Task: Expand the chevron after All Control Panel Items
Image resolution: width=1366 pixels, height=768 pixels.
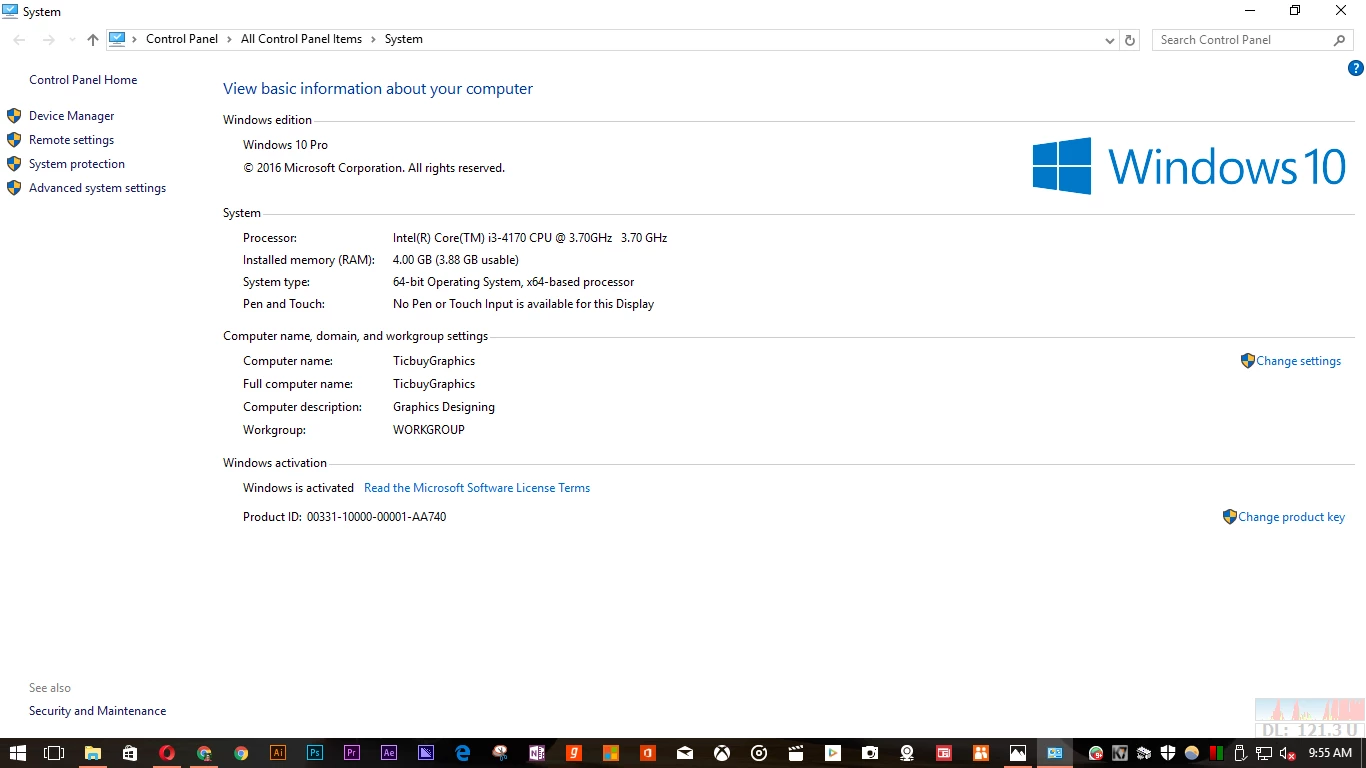Action: click(x=374, y=39)
